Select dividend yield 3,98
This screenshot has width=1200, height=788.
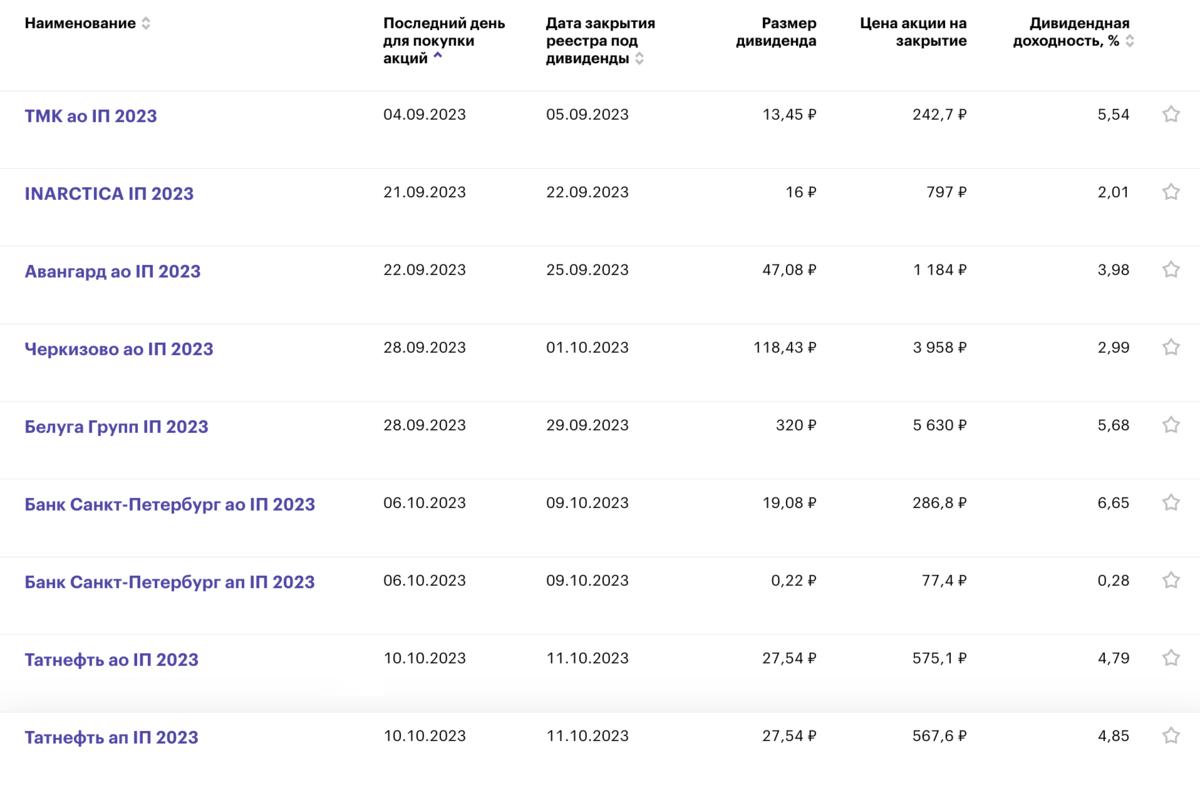pos(1113,270)
